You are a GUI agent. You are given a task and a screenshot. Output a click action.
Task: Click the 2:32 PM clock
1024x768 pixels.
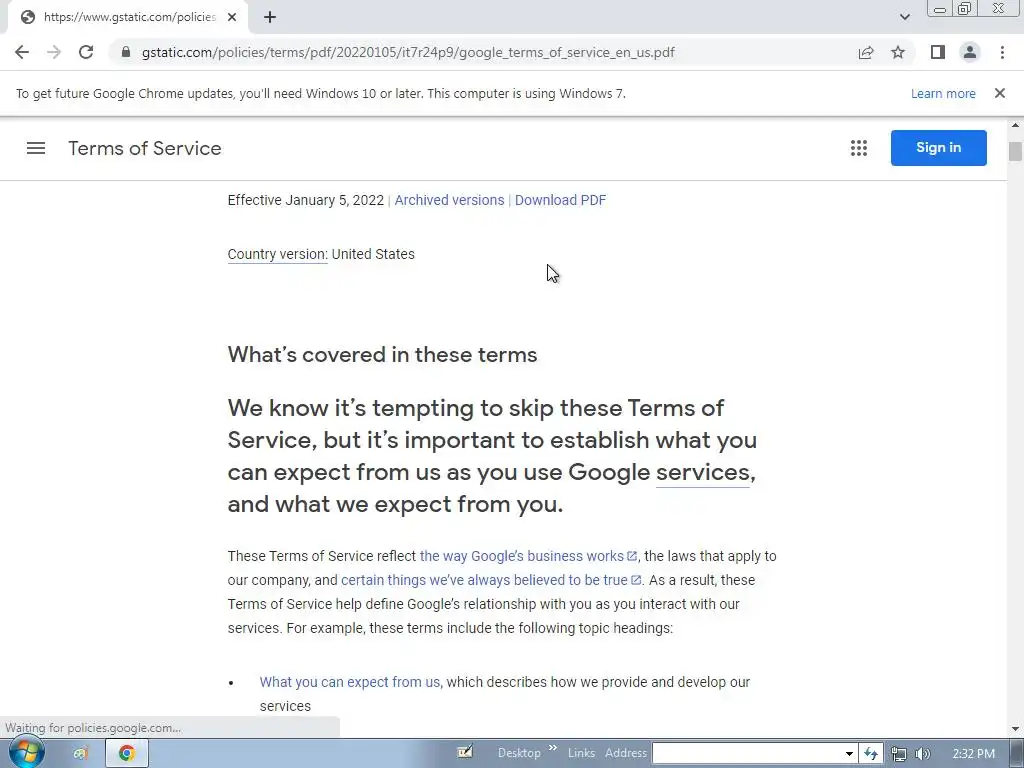[x=974, y=754]
